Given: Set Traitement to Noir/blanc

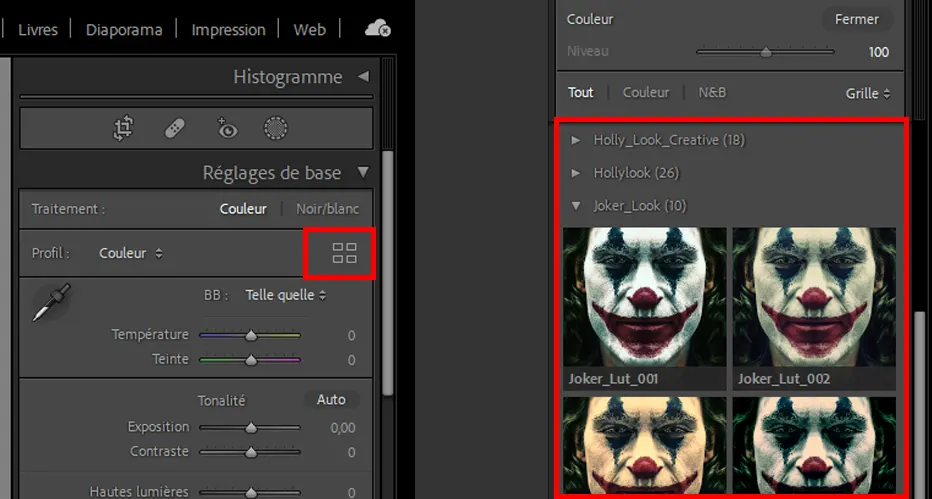Looking at the screenshot, I should pyautogui.click(x=328, y=209).
